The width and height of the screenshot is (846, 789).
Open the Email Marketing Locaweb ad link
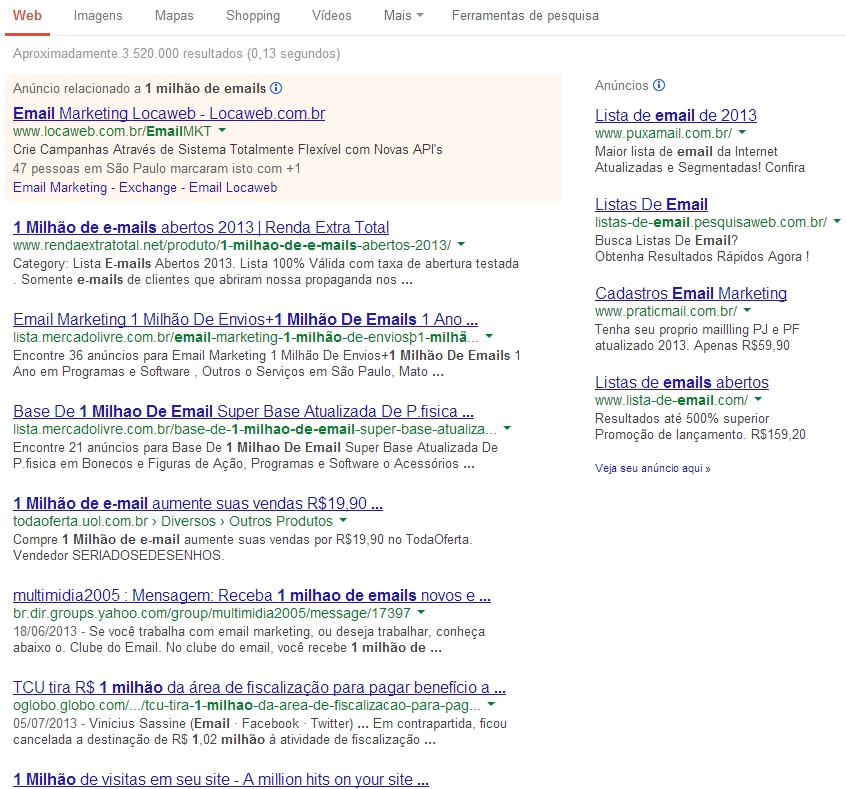(169, 113)
